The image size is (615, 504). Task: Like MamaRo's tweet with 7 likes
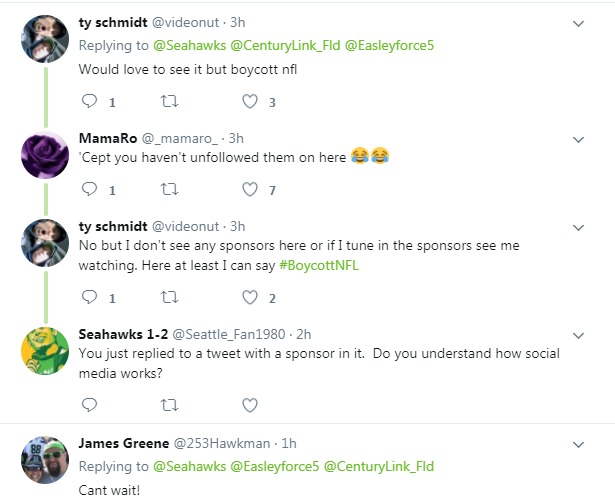[250, 189]
